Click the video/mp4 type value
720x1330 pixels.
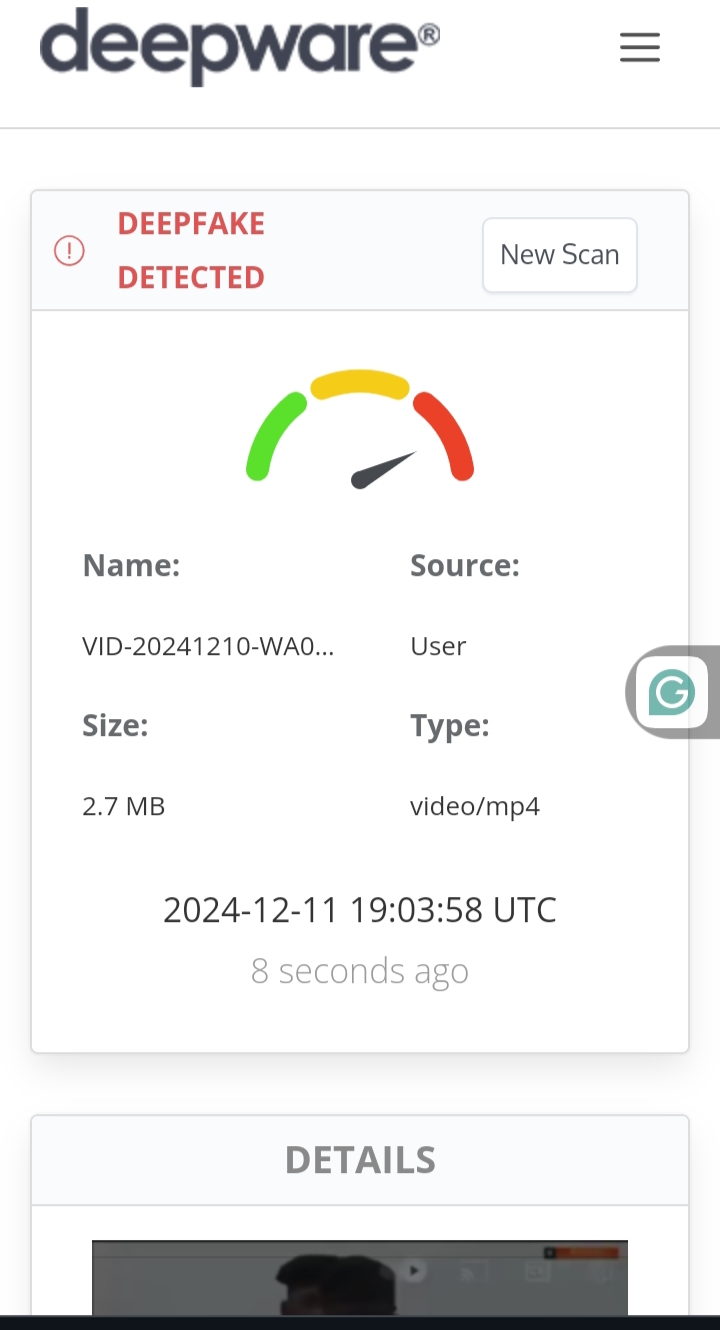475,806
